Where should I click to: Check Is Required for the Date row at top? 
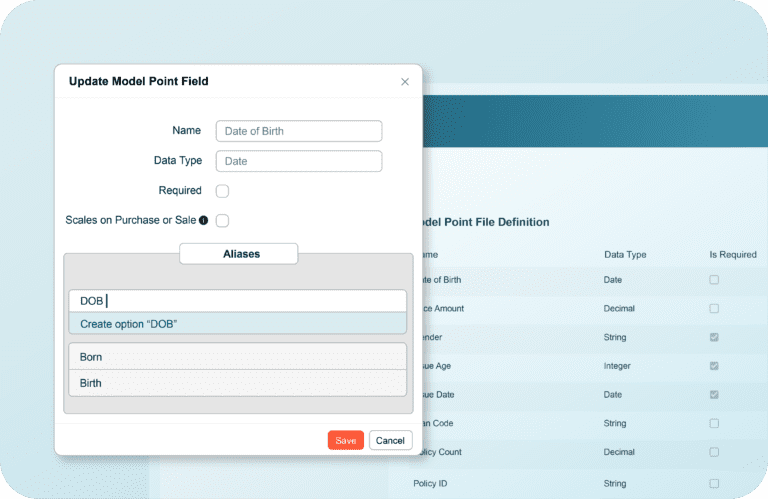pos(714,280)
